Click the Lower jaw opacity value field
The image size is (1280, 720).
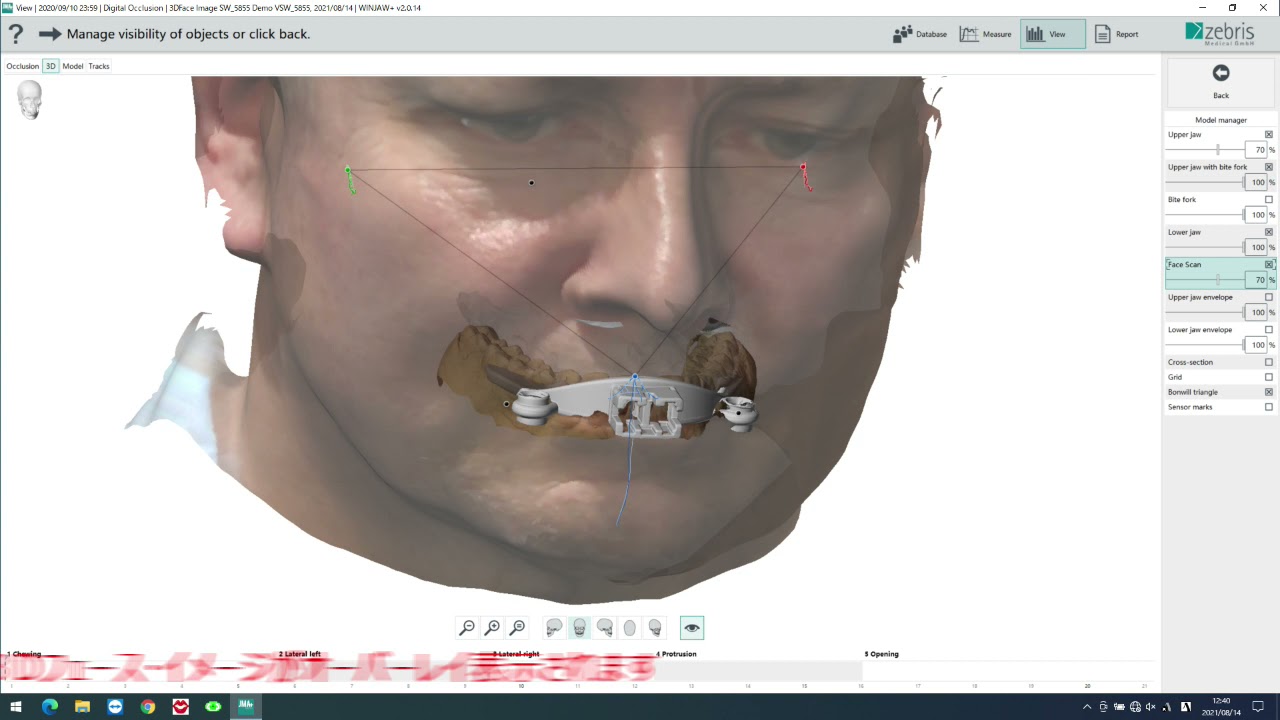[1256, 247]
